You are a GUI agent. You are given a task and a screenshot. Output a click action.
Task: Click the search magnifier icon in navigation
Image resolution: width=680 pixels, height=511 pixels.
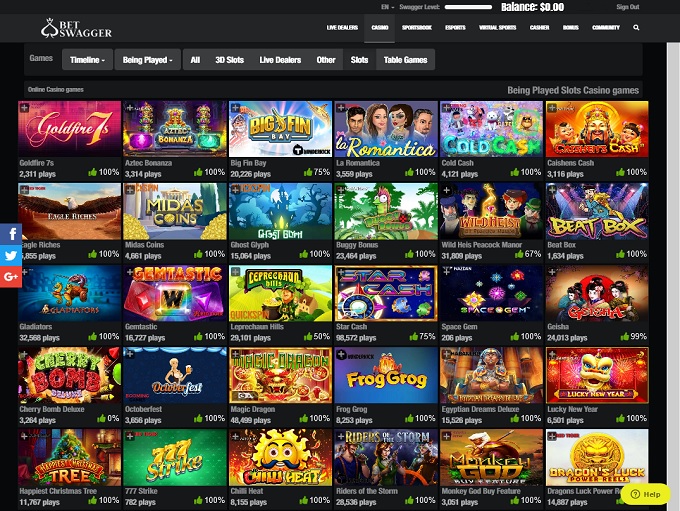636,28
